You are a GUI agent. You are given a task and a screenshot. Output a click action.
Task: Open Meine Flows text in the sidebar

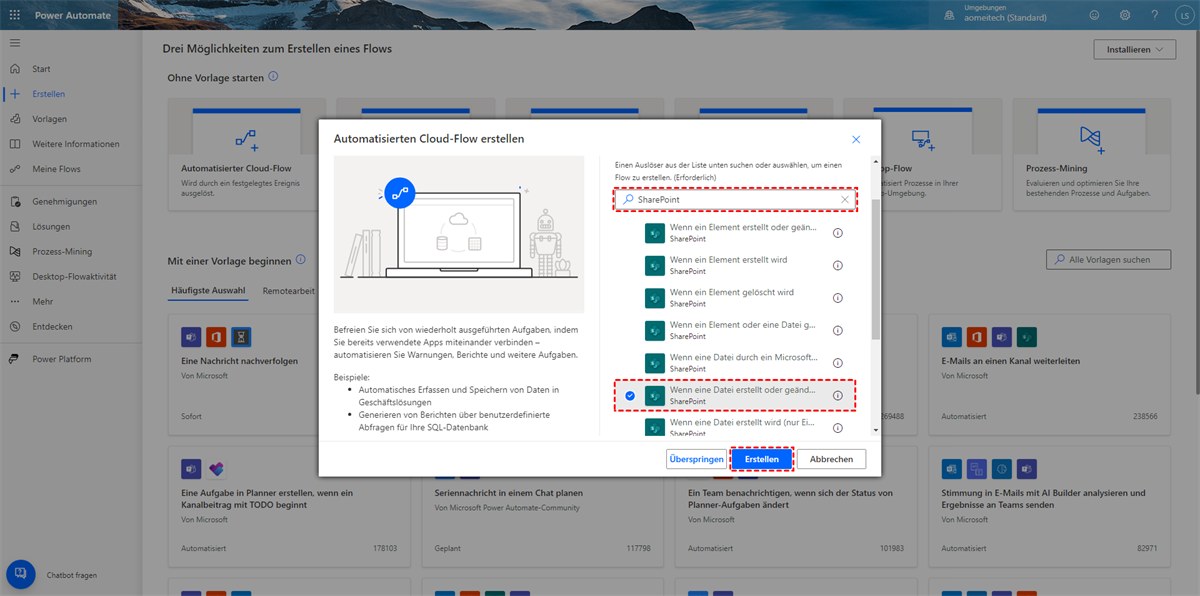pos(57,169)
